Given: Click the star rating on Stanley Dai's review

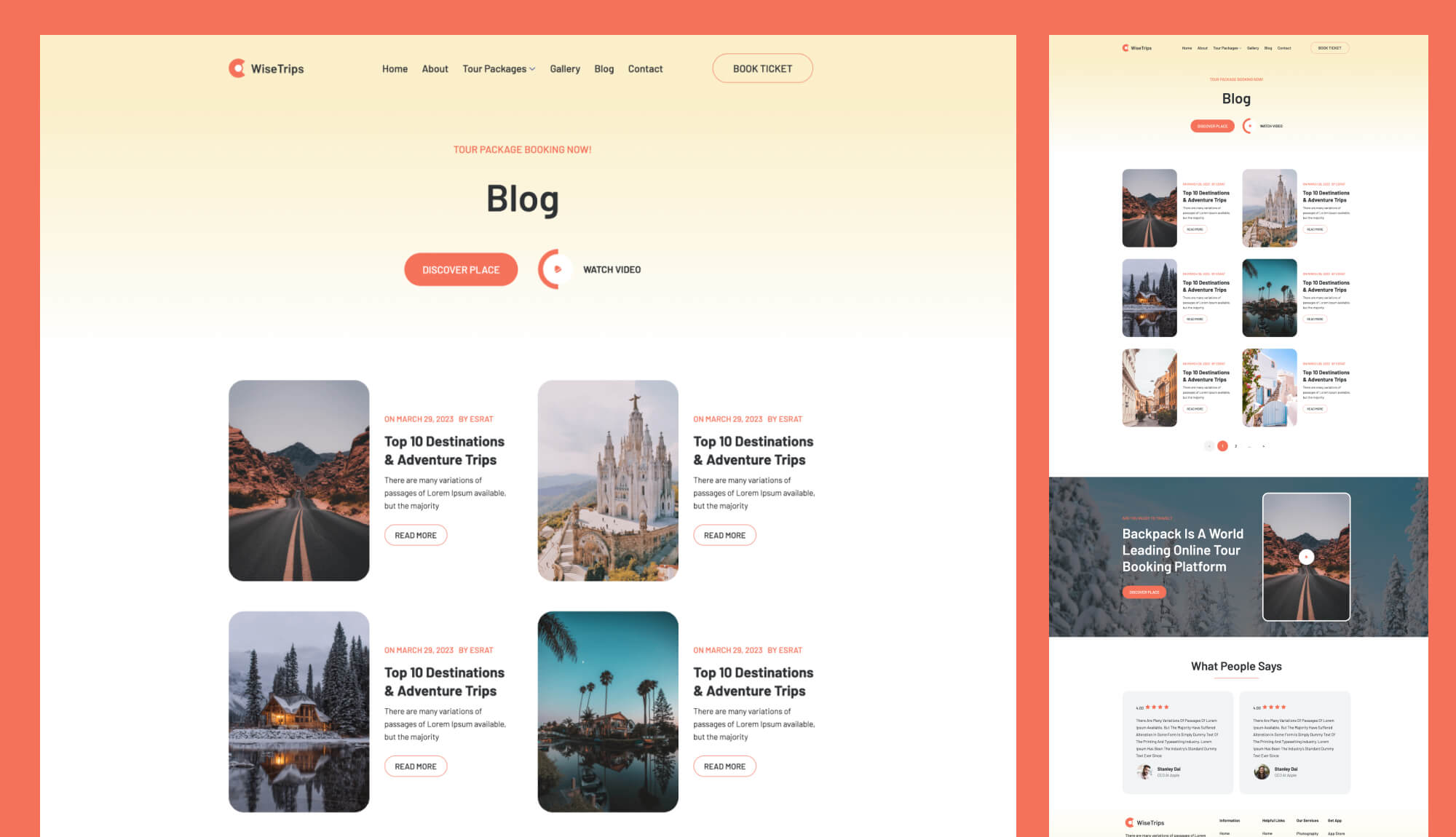Looking at the screenshot, I should (1157, 707).
